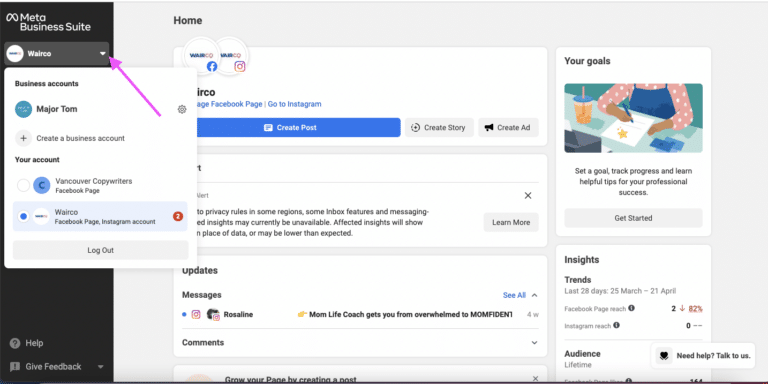Open the Wairco account switcher dropdown arrow
This screenshot has width=768, height=384.
coord(102,54)
